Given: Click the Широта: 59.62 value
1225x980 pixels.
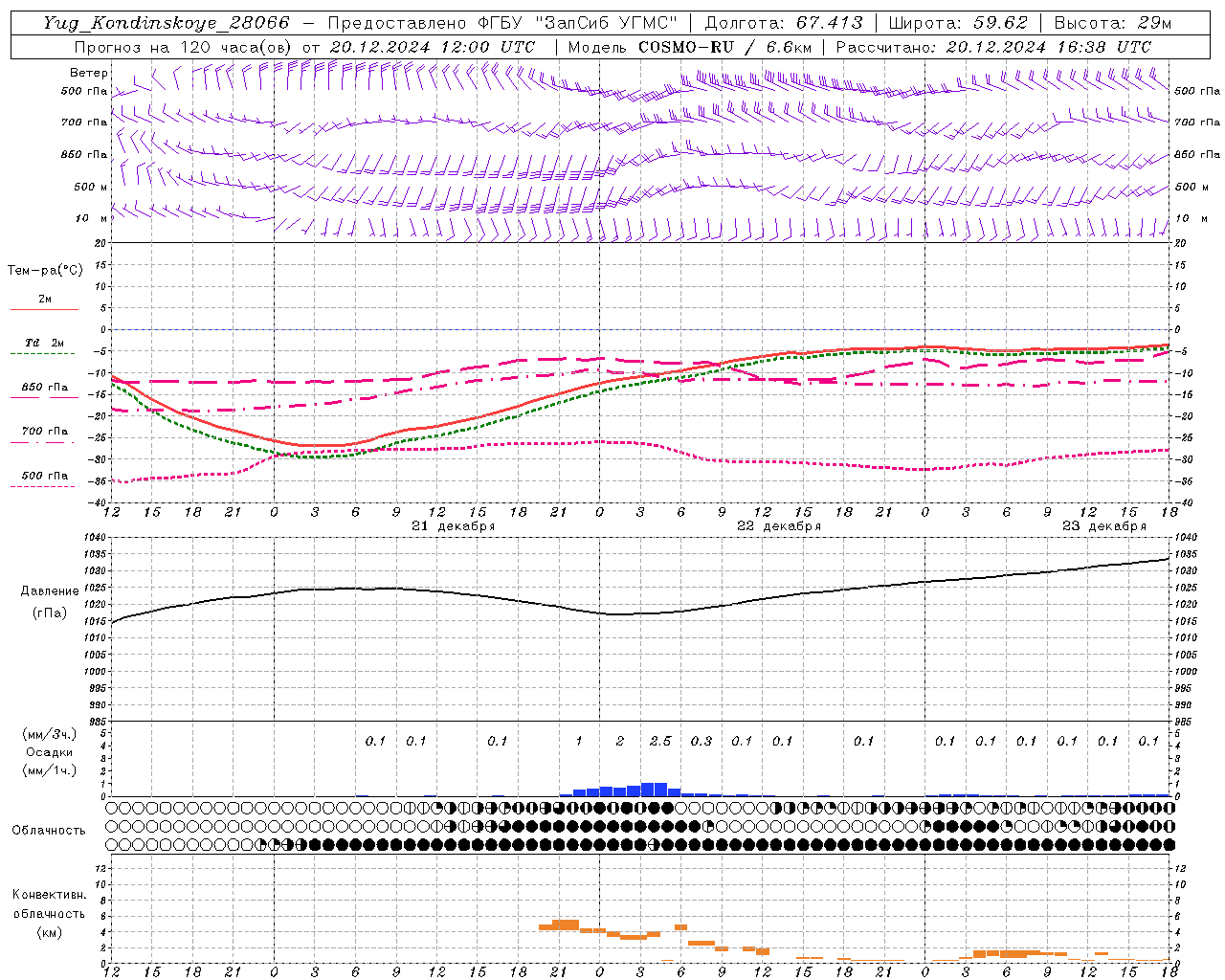Looking at the screenshot, I should tap(958, 23).
